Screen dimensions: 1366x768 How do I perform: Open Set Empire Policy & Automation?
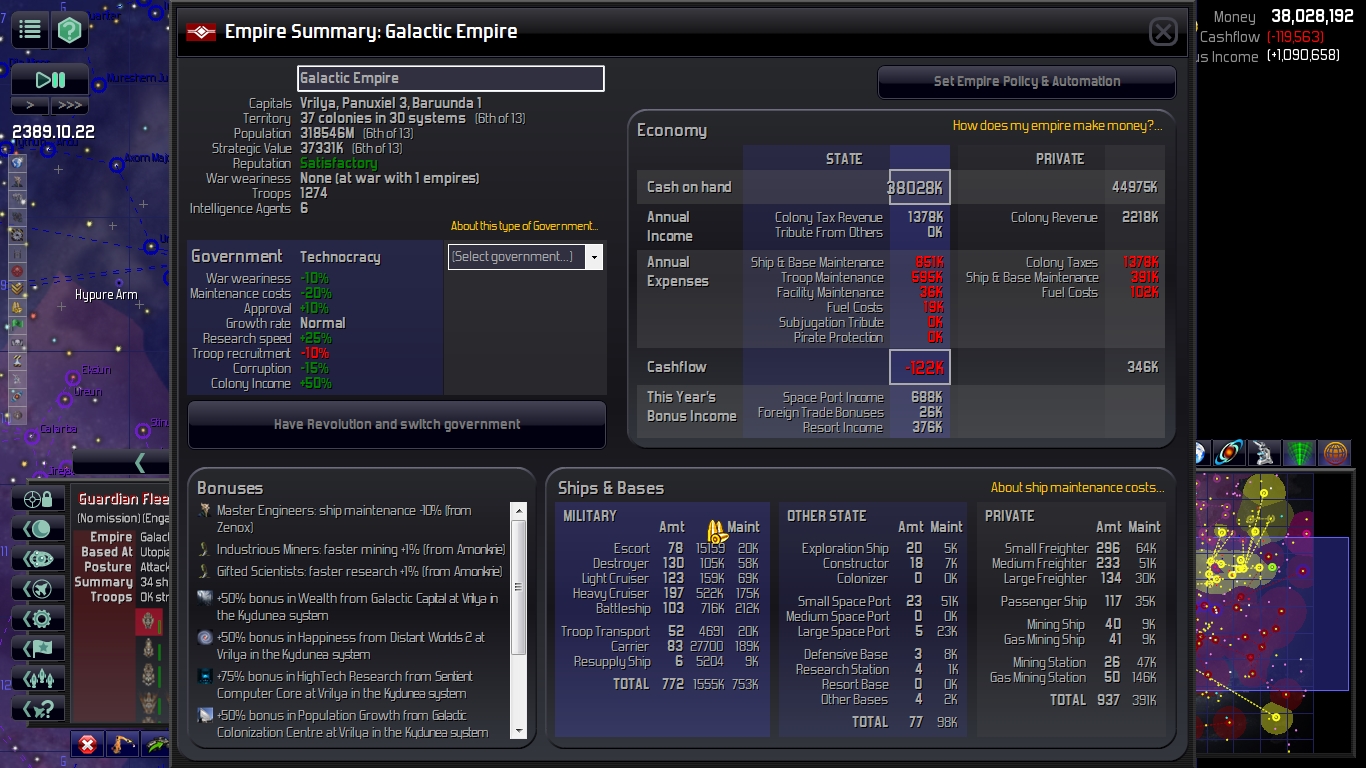pyautogui.click(x=1027, y=82)
